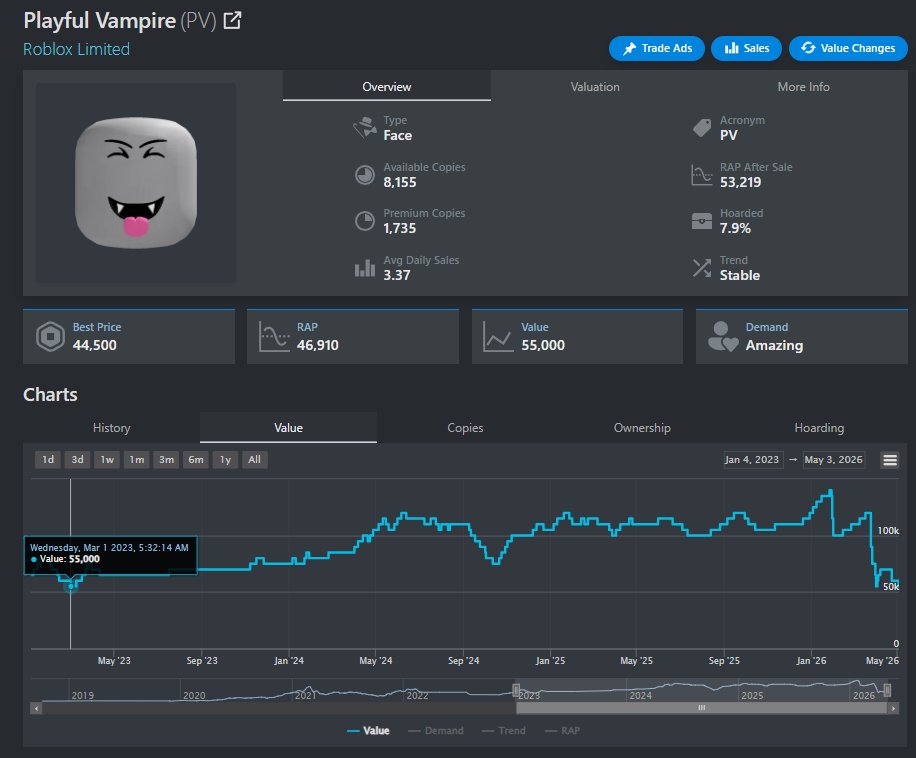This screenshot has width=916, height=758.
Task: Click the end date field May 3, 2026
Action: tap(834, 460)
